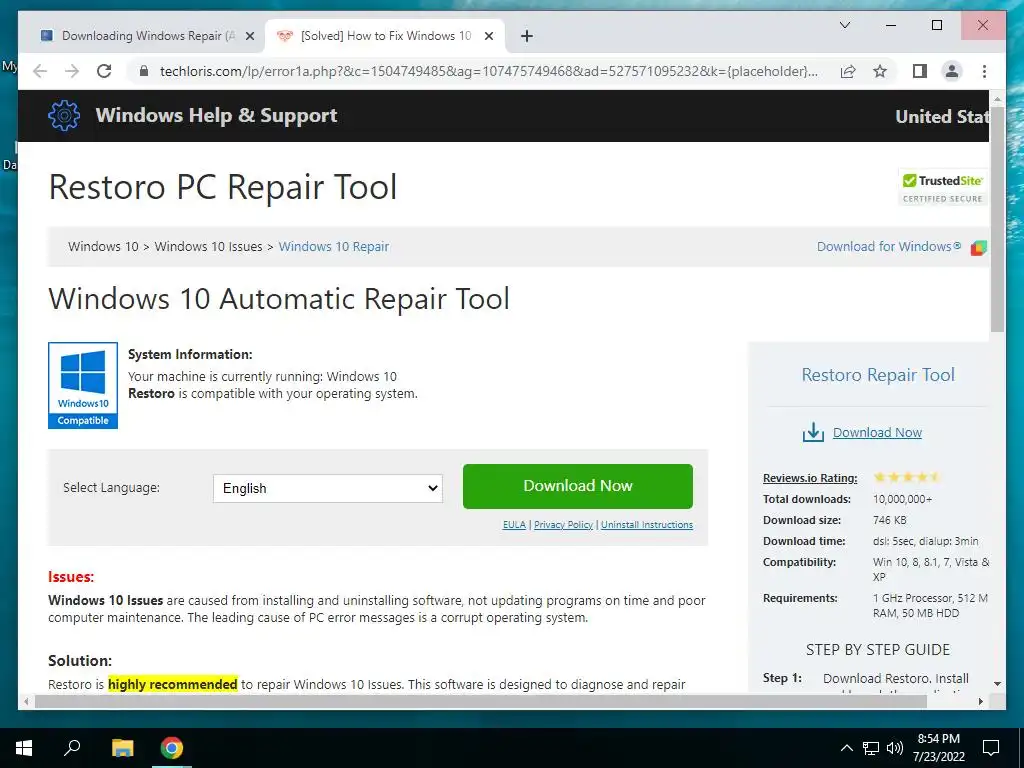The height and width of the screenshot is (768, 1024).
Task: Click the Restoro Repair Tool sidebar heading
Action: pos(878,375)
